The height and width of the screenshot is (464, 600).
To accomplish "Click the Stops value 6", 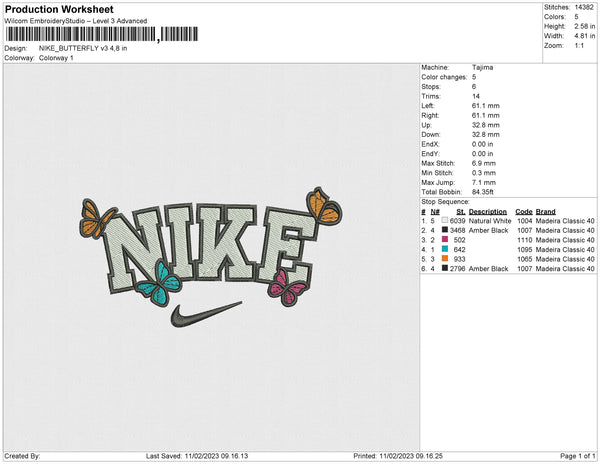I will point(474,87).
